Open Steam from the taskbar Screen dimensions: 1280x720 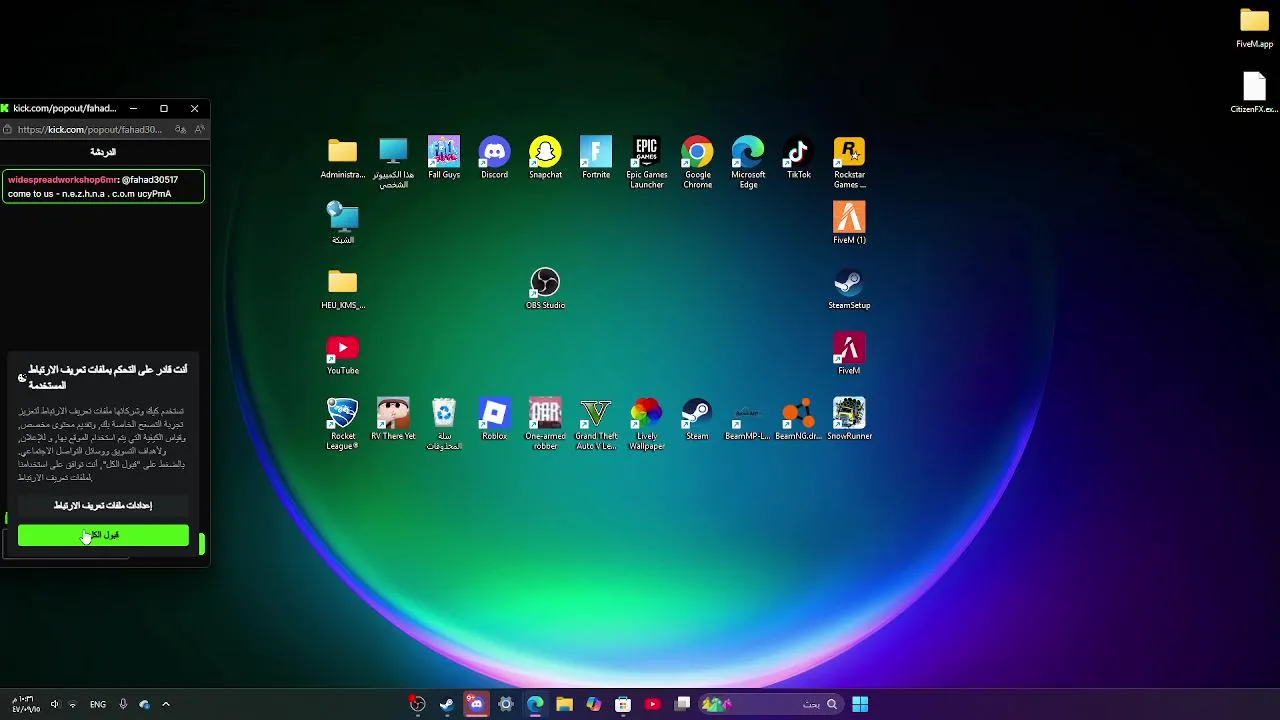[447, 704]
